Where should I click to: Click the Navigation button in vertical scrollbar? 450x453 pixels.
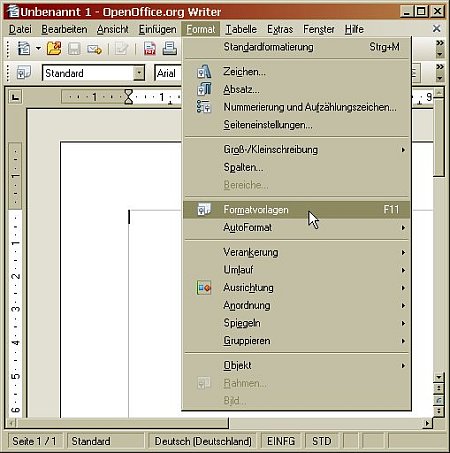tap(439, 400)
